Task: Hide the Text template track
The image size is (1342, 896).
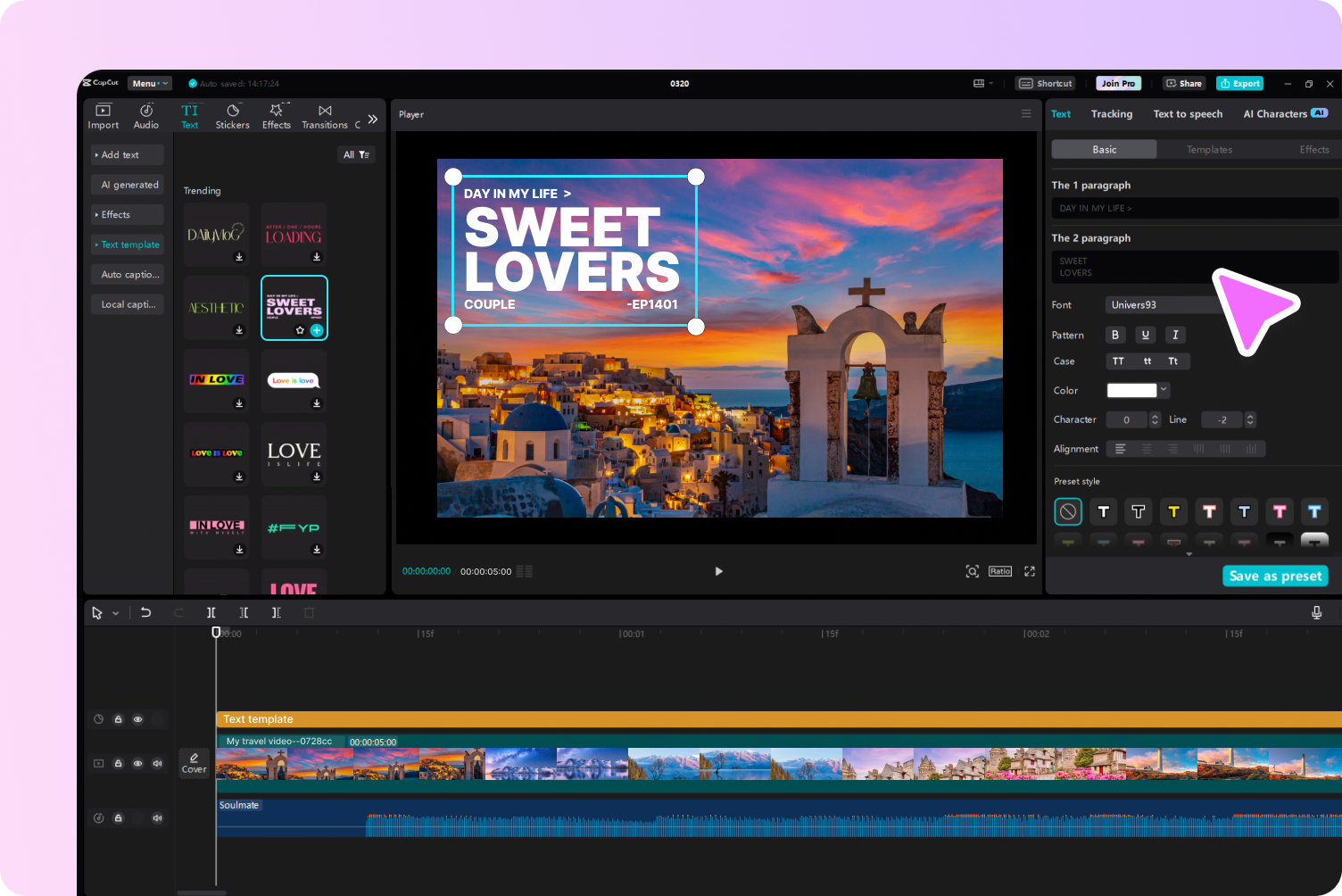Action: point(137,719)
